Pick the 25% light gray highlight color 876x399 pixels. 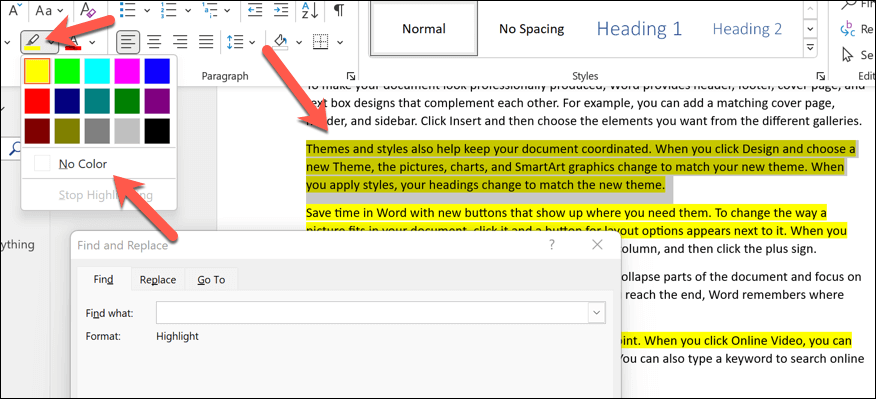tap(127, 131)
